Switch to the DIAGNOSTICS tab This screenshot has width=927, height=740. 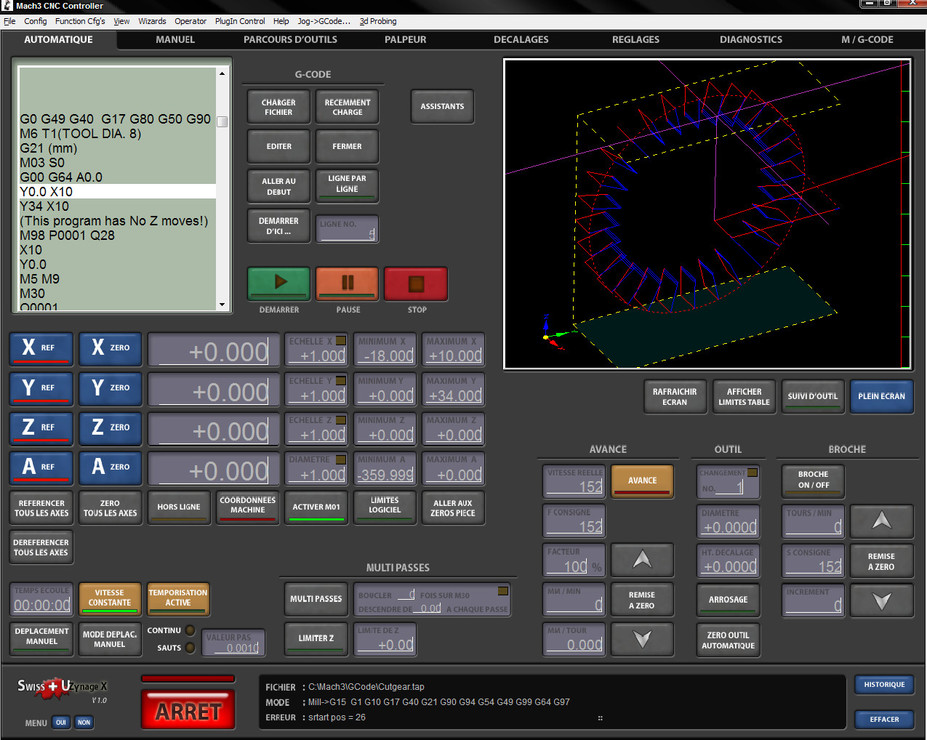click(x=750, y=40)
